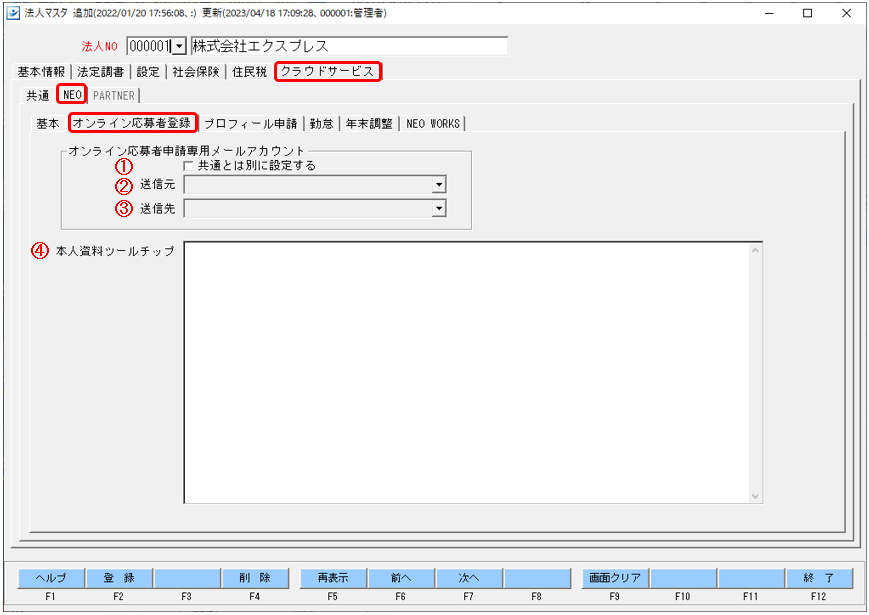Click the 株式会社エクスプレス name field
The width and height of the screenshot is (869, 615).
click(349, 46)
